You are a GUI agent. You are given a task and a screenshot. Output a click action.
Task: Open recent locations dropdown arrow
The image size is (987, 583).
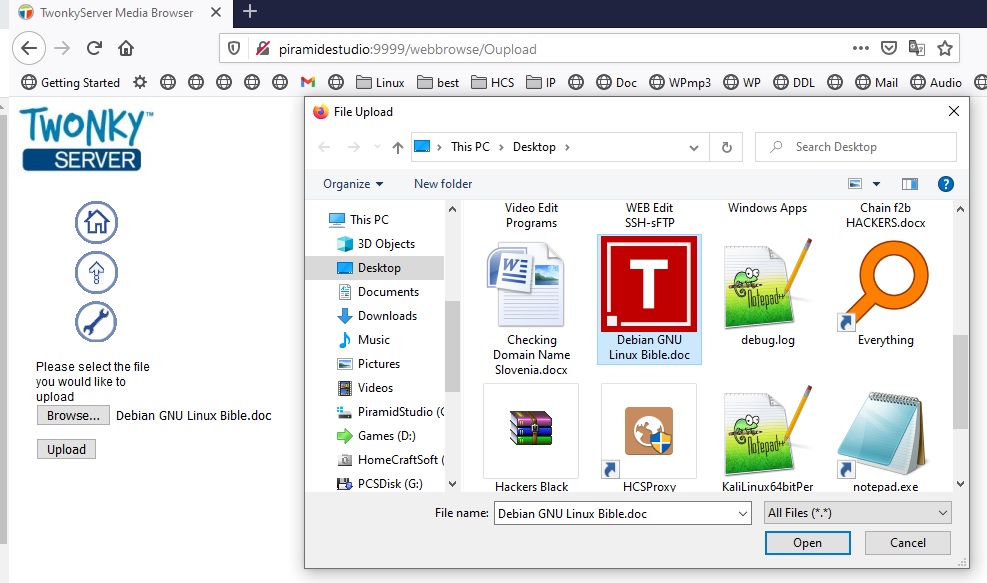click(377, 147)
